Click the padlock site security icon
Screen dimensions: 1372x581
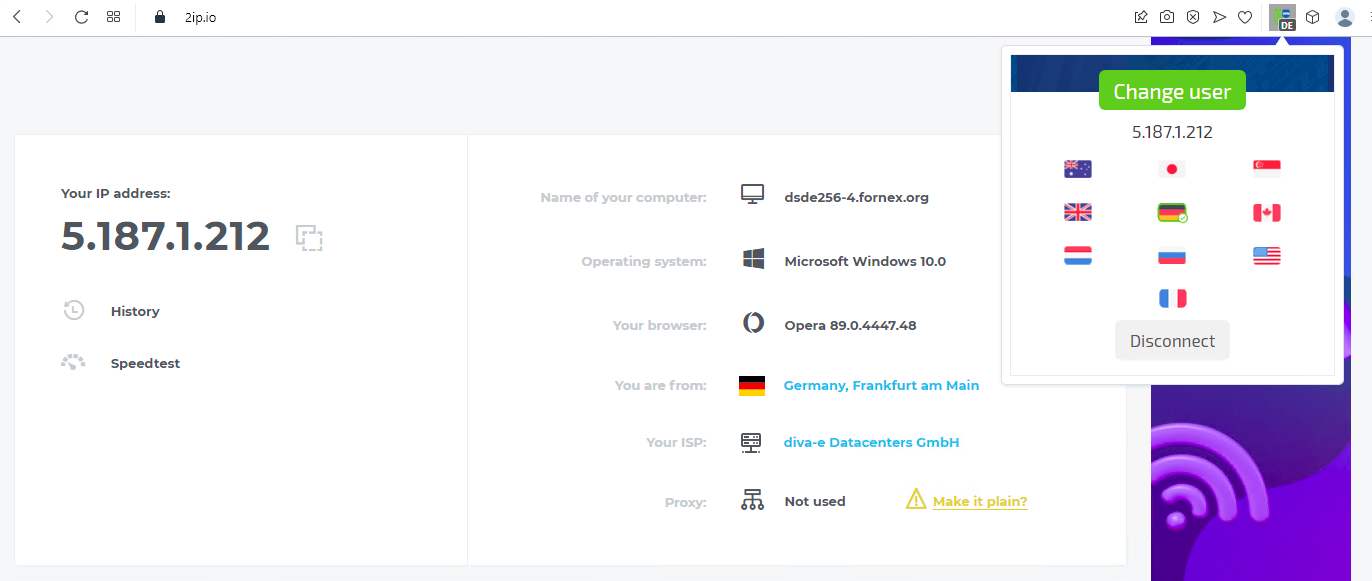[159, 17]
